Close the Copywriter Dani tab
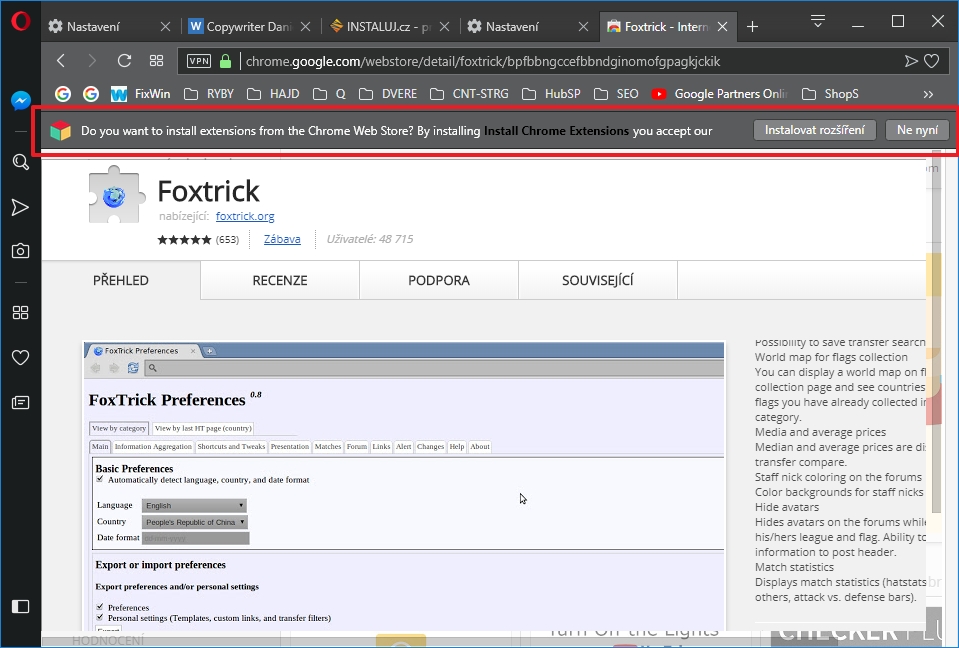The width and height of the screenshot is (959, 648). click(x=306, y=26)
